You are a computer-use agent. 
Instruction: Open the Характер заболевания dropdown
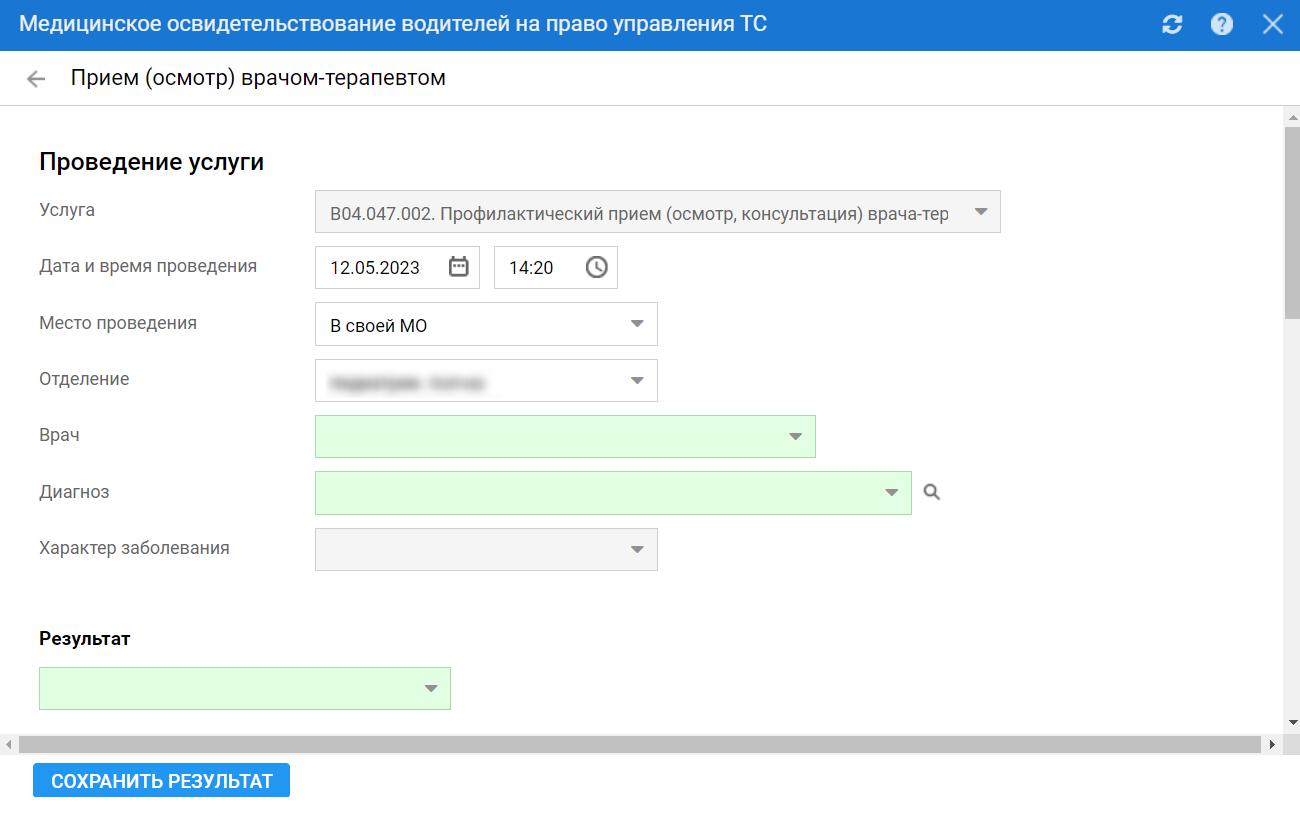pos(637,550)
